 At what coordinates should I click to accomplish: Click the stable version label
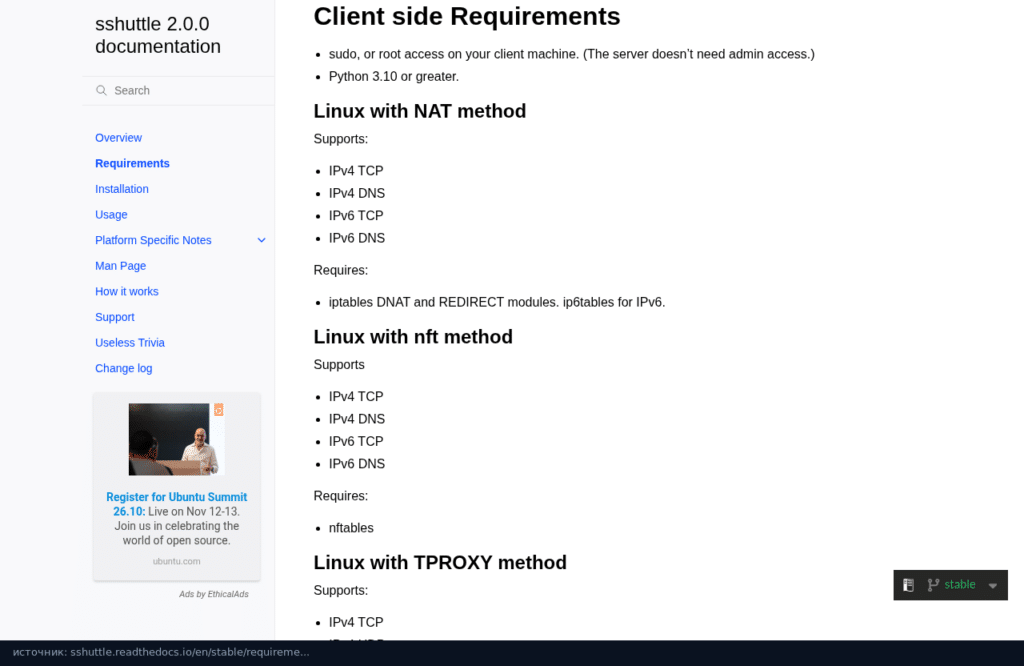(x=960, y=585)
